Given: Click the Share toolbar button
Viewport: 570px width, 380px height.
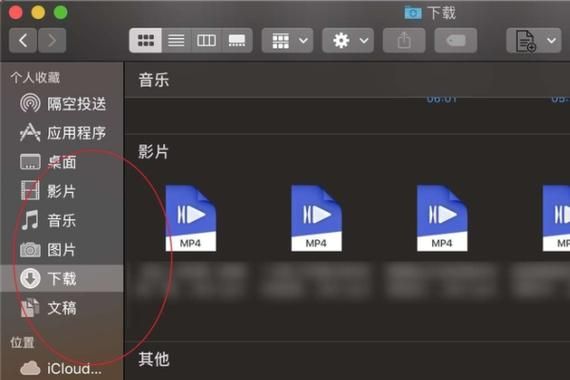Looking at the screenshot, I should 404,40.
